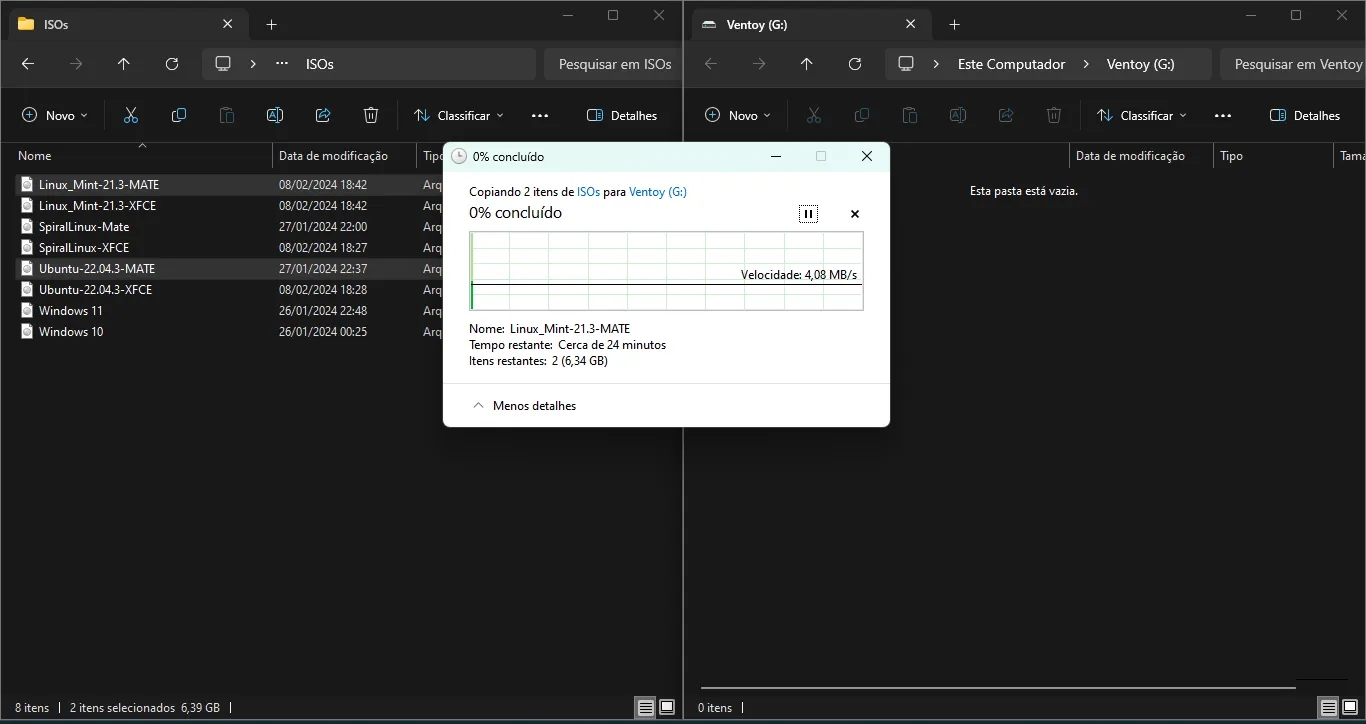Switch ISOs window to large icons view

(667, 707)
